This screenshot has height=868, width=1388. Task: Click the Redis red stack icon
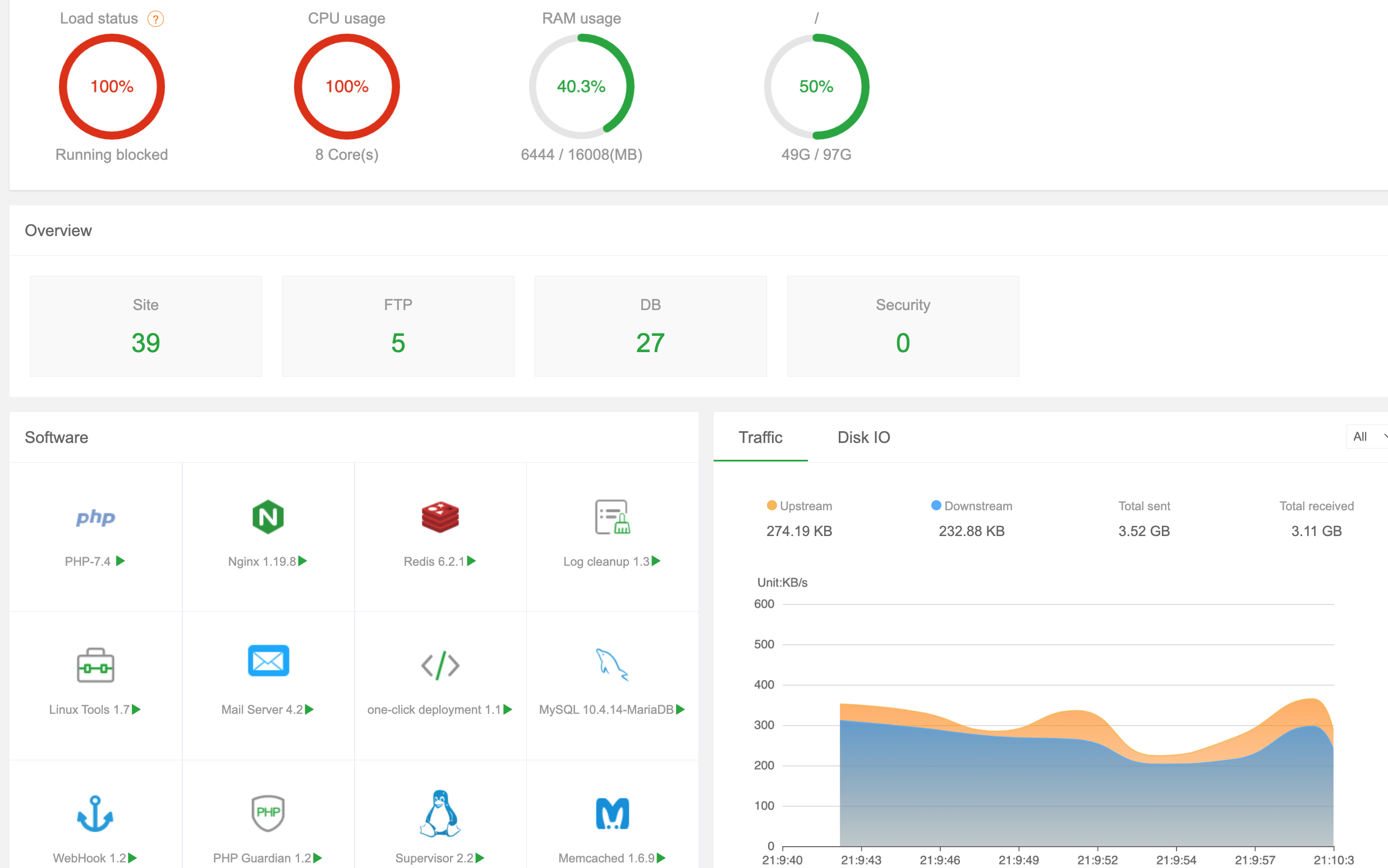(x=440, y=517)
